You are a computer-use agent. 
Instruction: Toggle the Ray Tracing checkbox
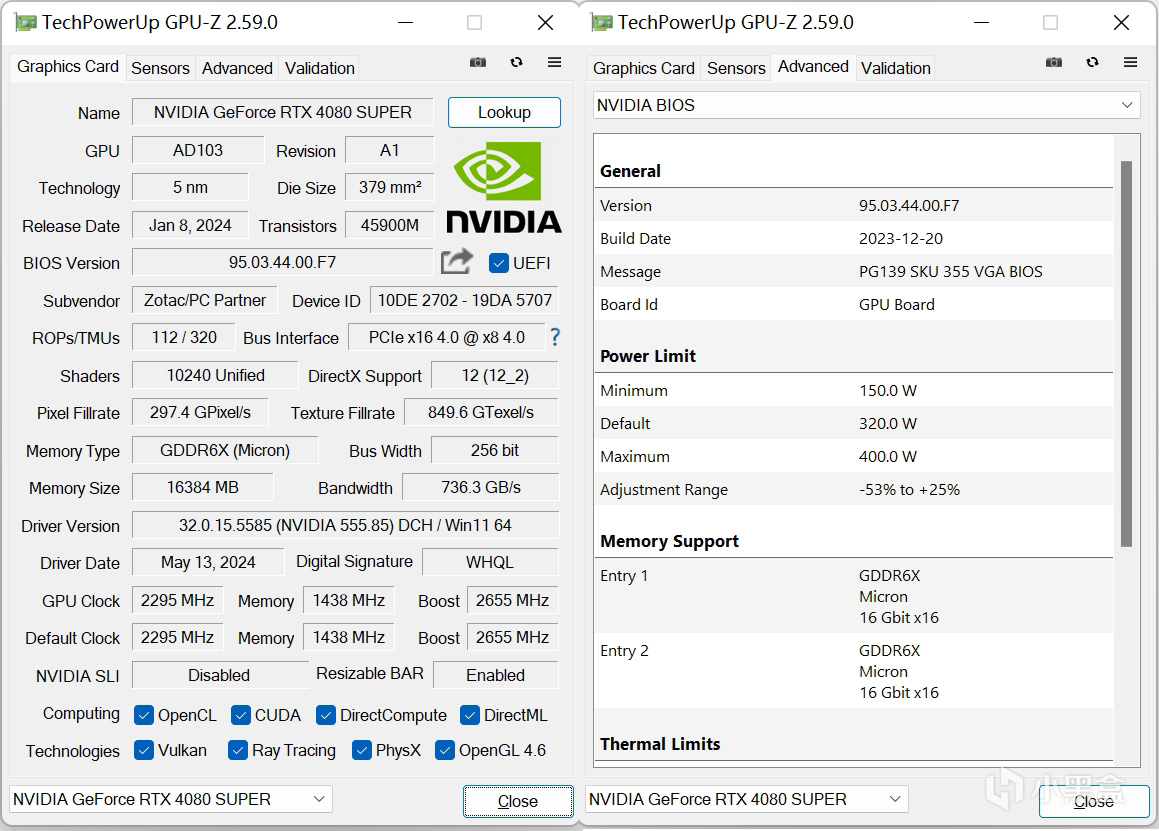(237, 750)
